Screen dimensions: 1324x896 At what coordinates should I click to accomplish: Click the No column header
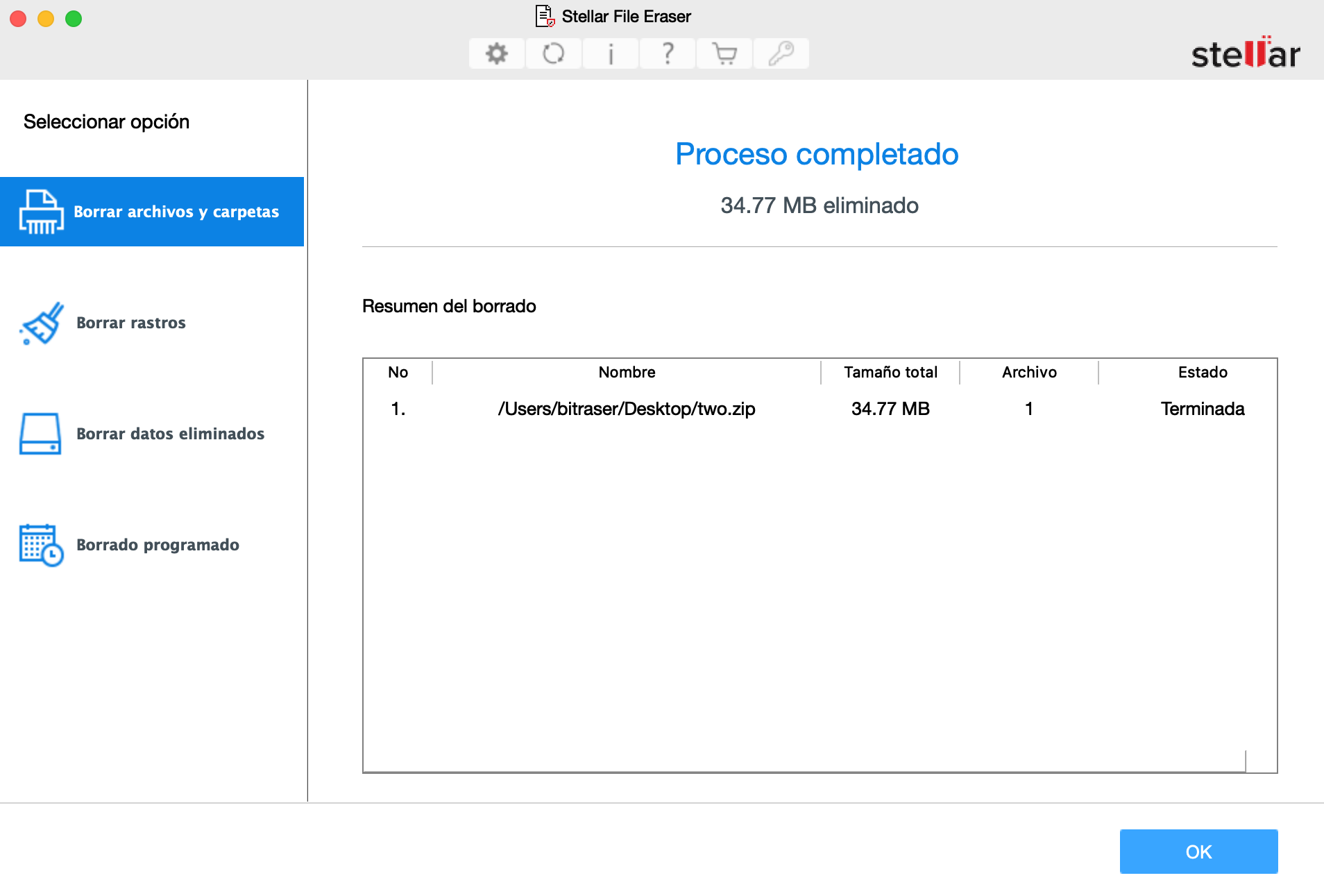coord(398,372)
